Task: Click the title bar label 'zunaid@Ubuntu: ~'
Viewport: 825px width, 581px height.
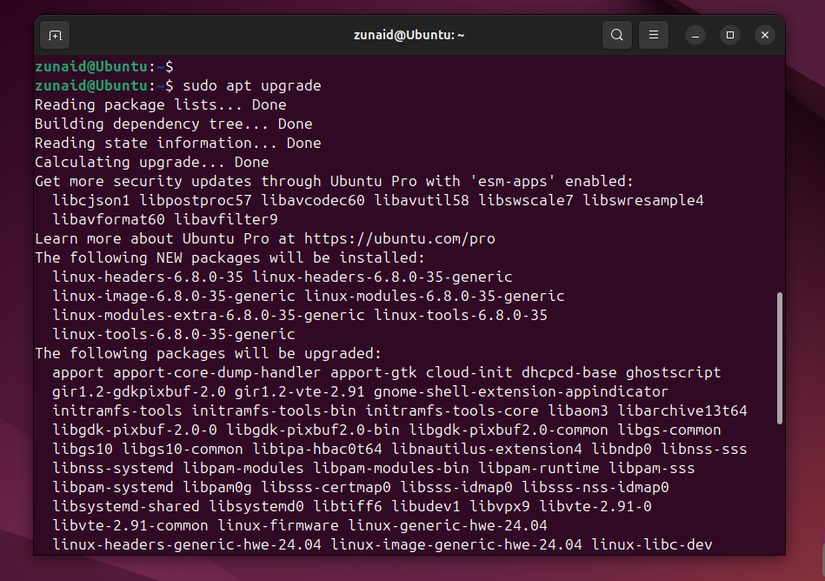Action: pyautogui.click(x=412, y=34)
